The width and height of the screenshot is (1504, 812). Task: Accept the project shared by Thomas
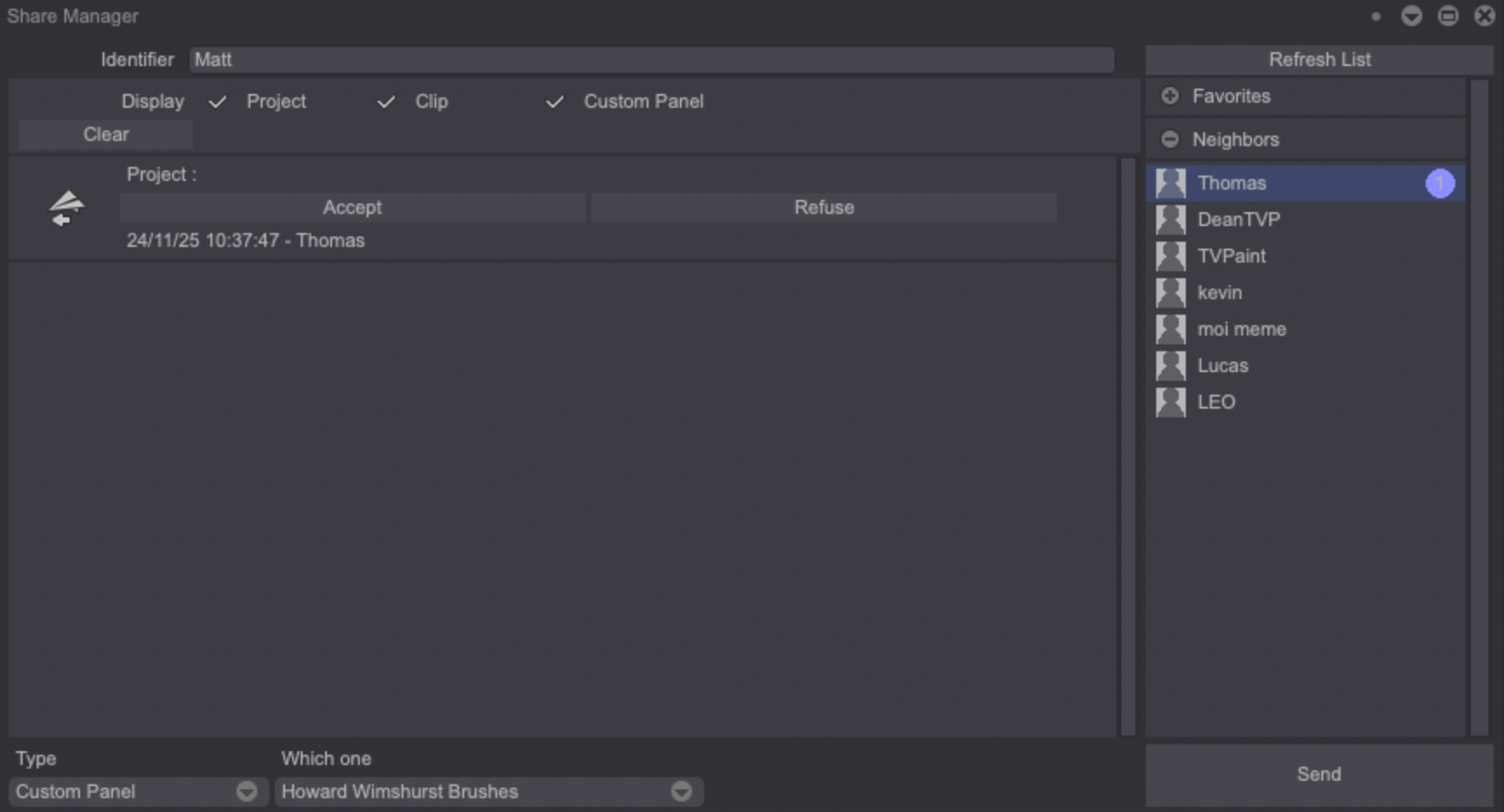(352, 208)
